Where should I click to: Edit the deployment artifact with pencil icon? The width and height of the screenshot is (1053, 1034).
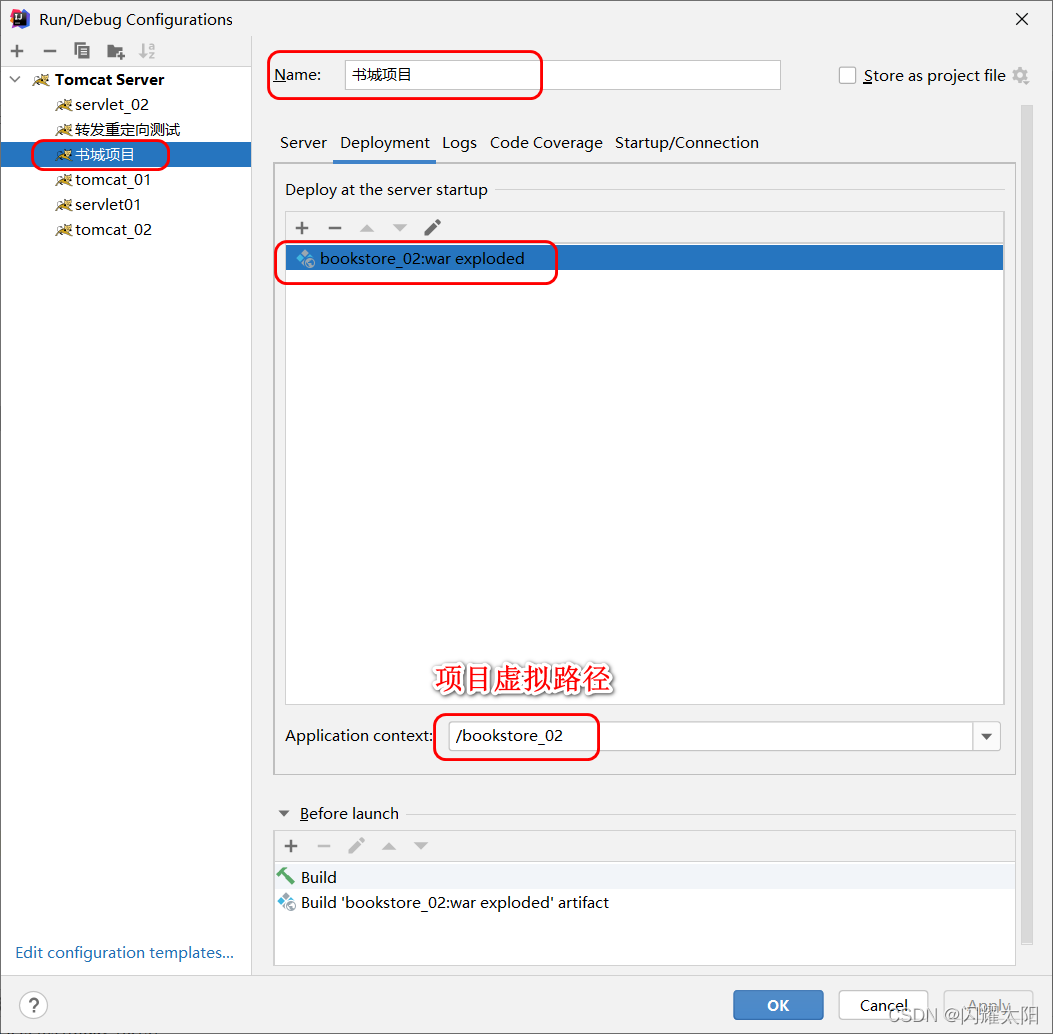click(432, 228)
